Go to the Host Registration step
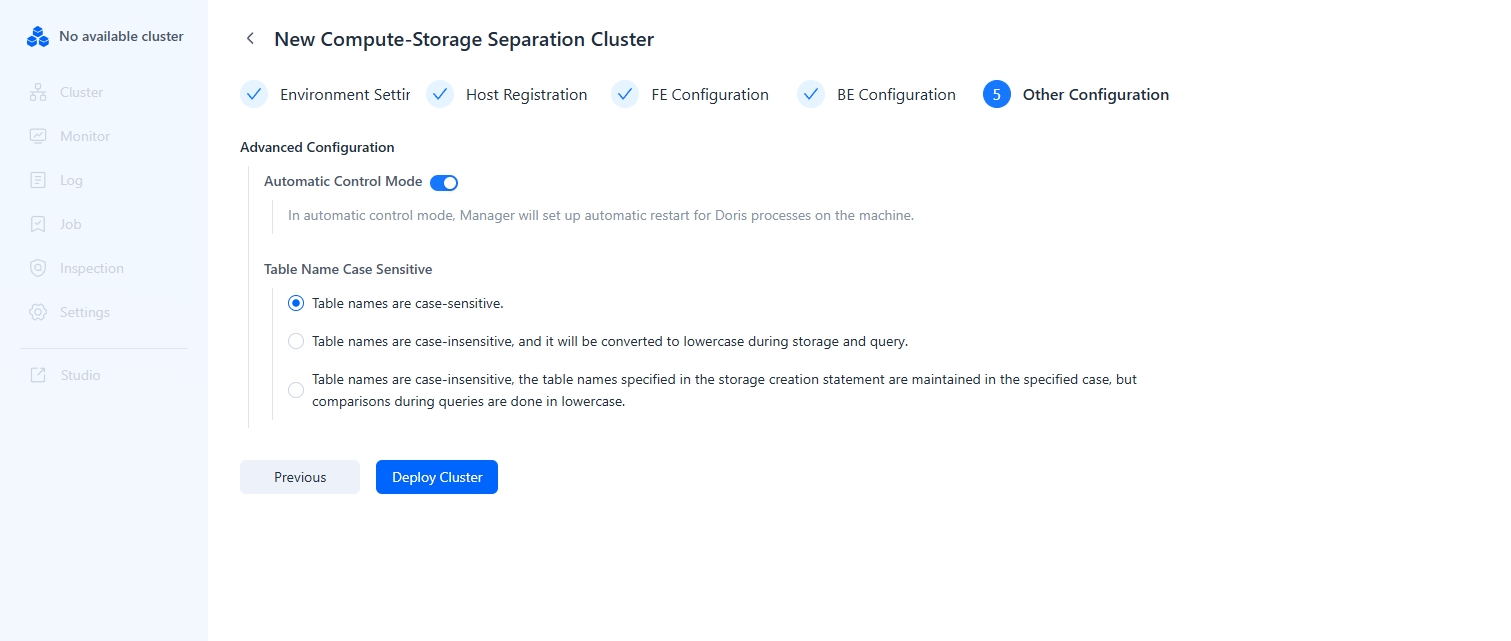The height and width of the screenshot is (641, 1511). 525,95
